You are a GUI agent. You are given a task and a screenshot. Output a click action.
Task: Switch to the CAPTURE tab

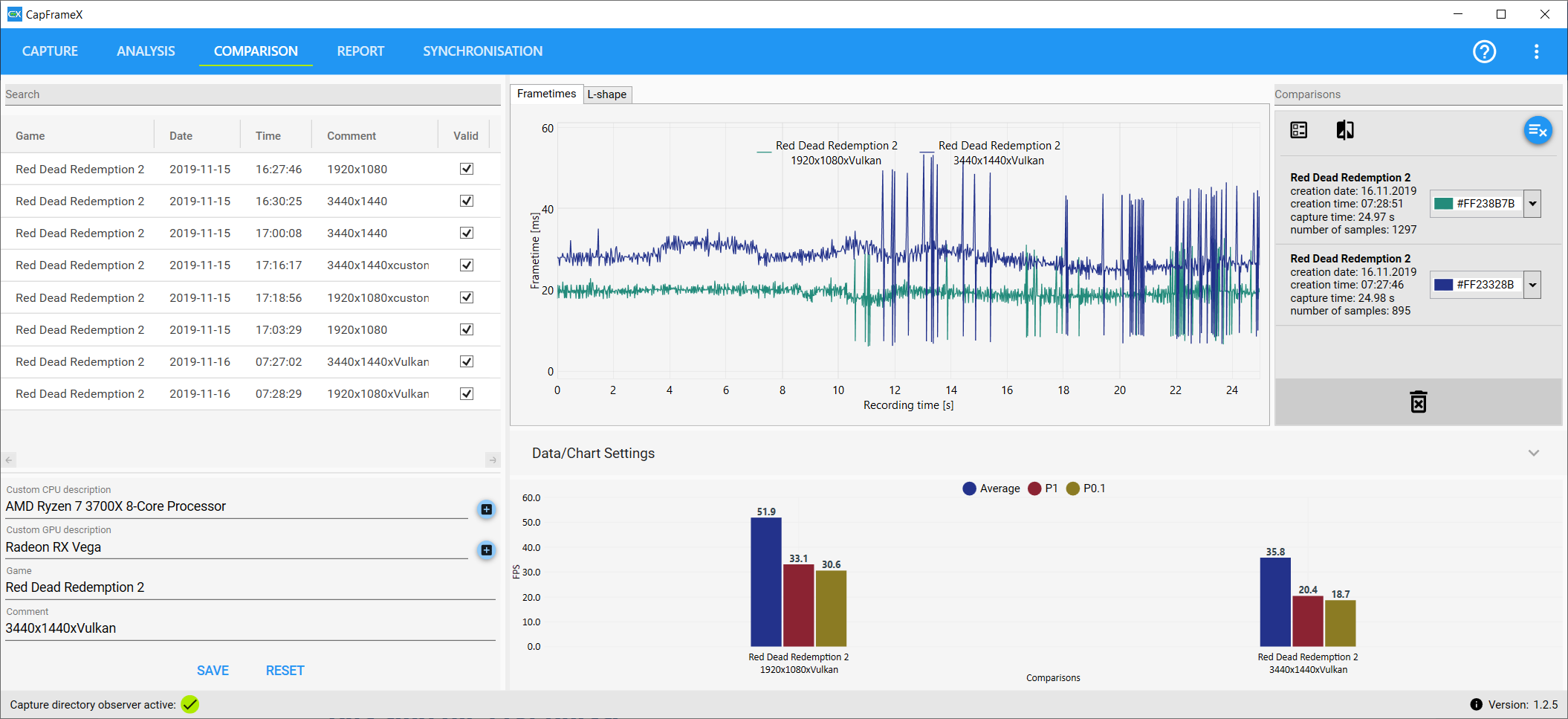[50, 51]
